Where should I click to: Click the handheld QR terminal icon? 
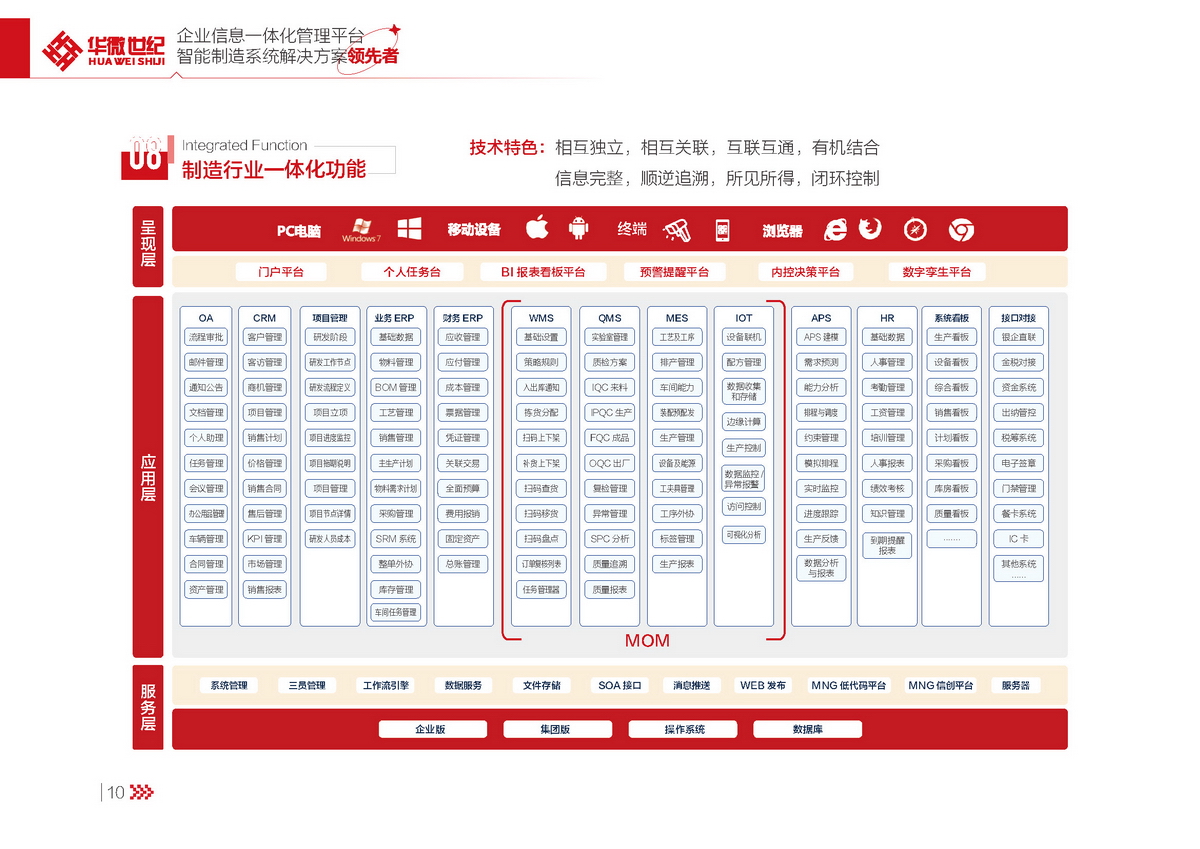[723, 230]
